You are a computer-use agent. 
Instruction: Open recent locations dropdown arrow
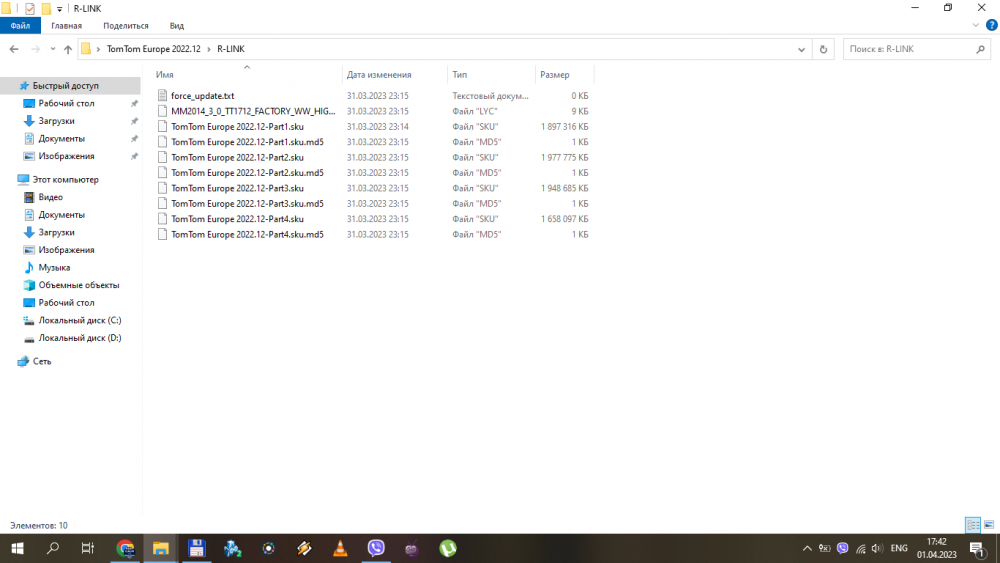click(x=52, y=49)
